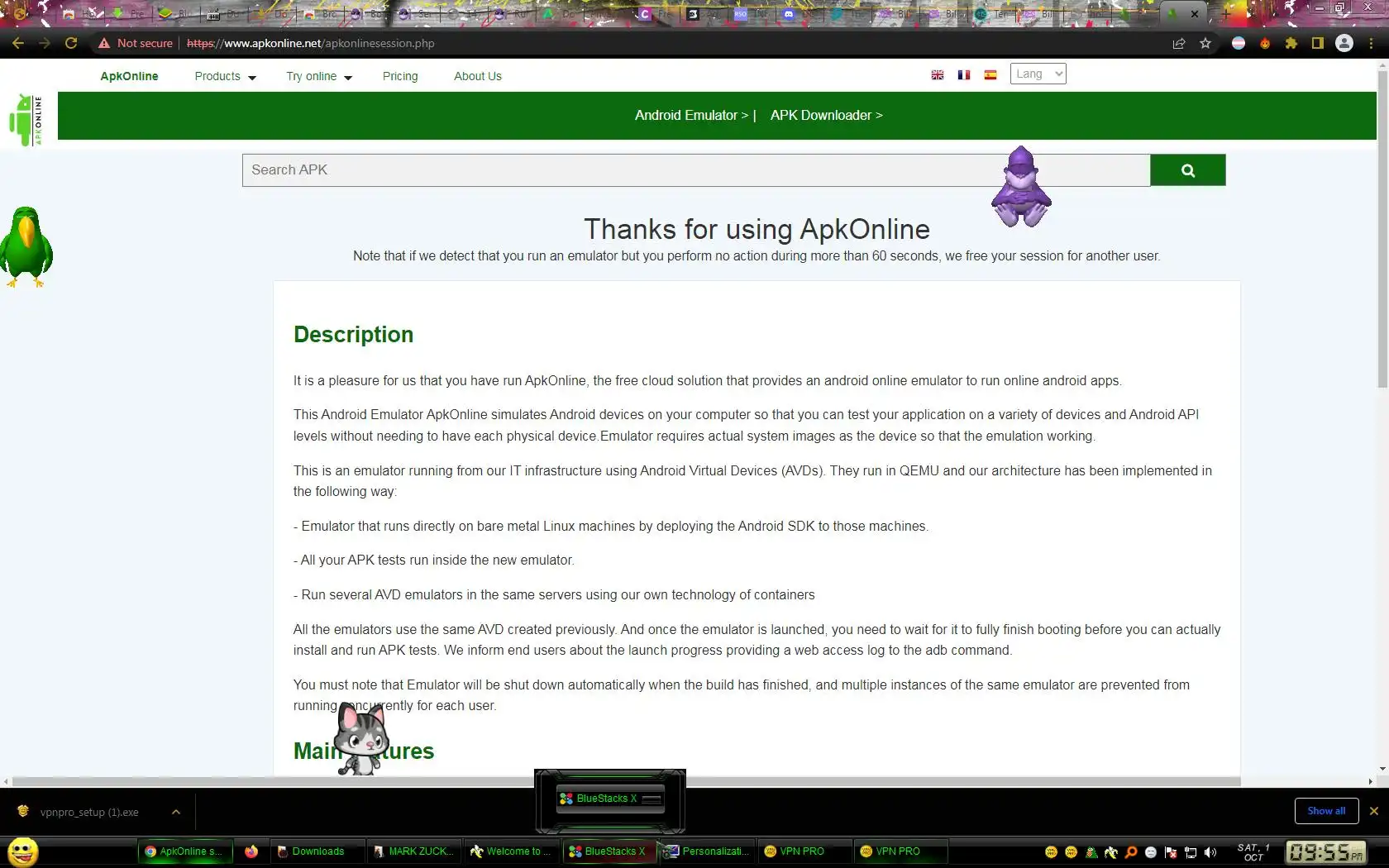Click the browser forward arrow

click(45, 43)
